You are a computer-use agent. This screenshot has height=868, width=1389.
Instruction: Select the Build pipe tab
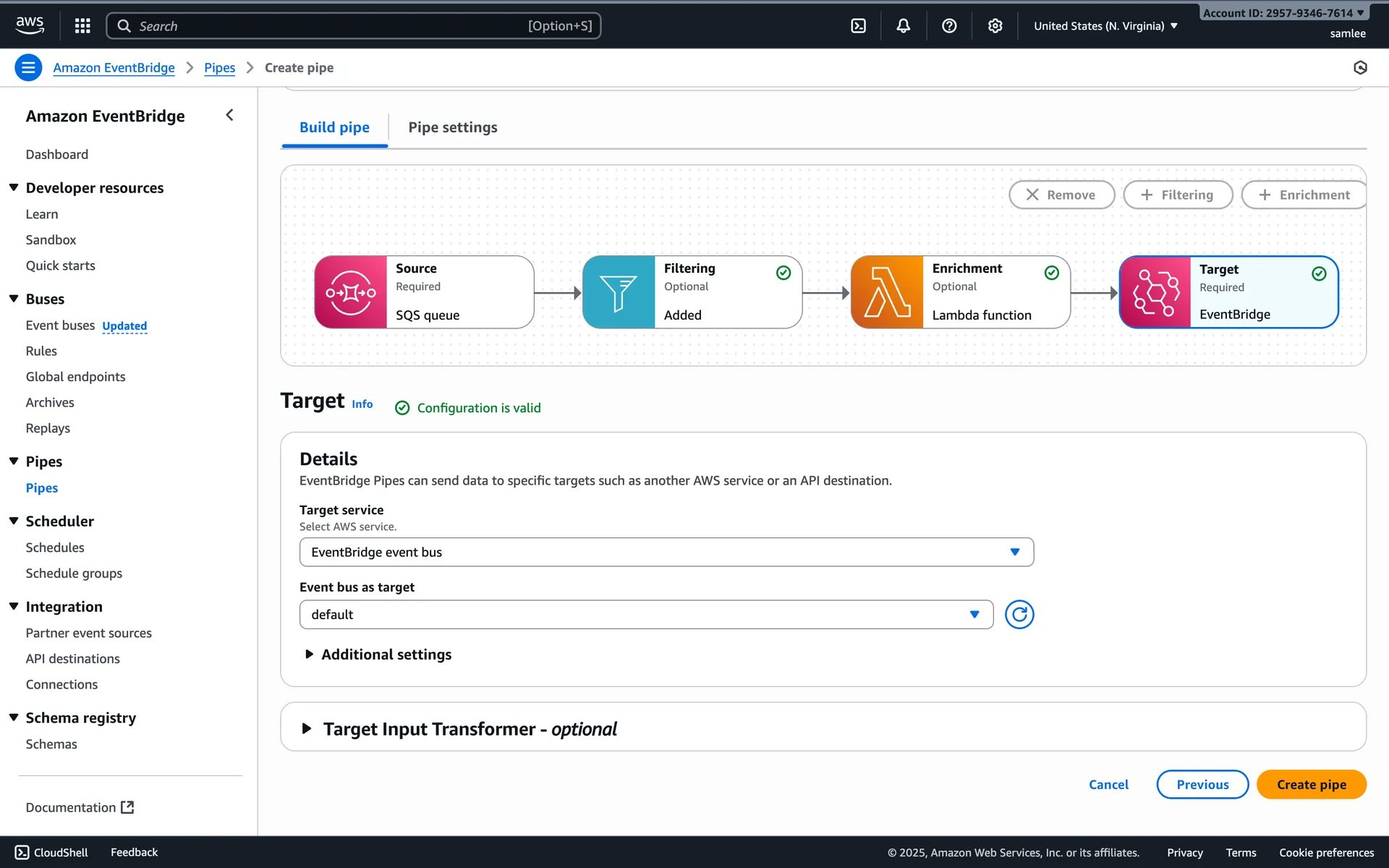pyautogui.click(x=334, y=127)
